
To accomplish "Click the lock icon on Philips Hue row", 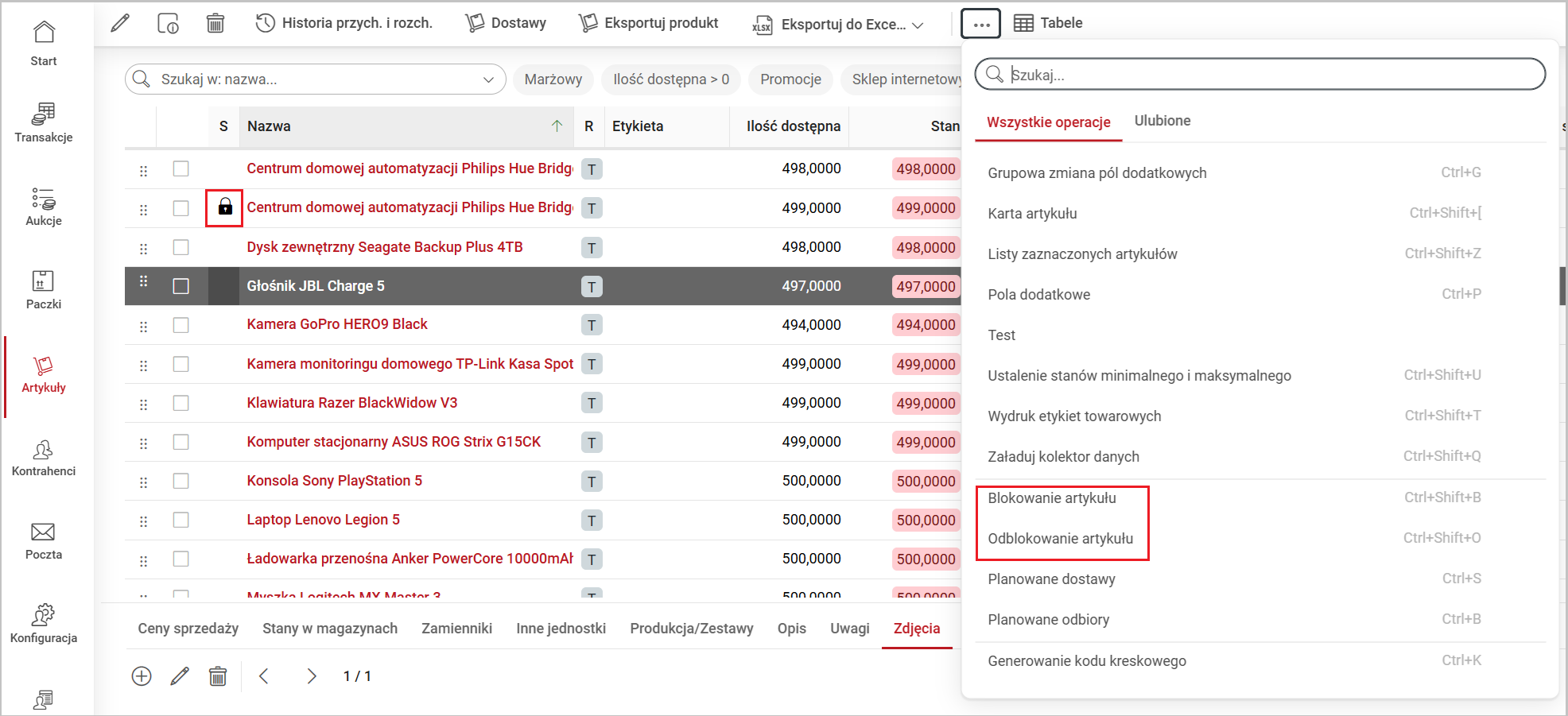I will click(x=225, y=207).
